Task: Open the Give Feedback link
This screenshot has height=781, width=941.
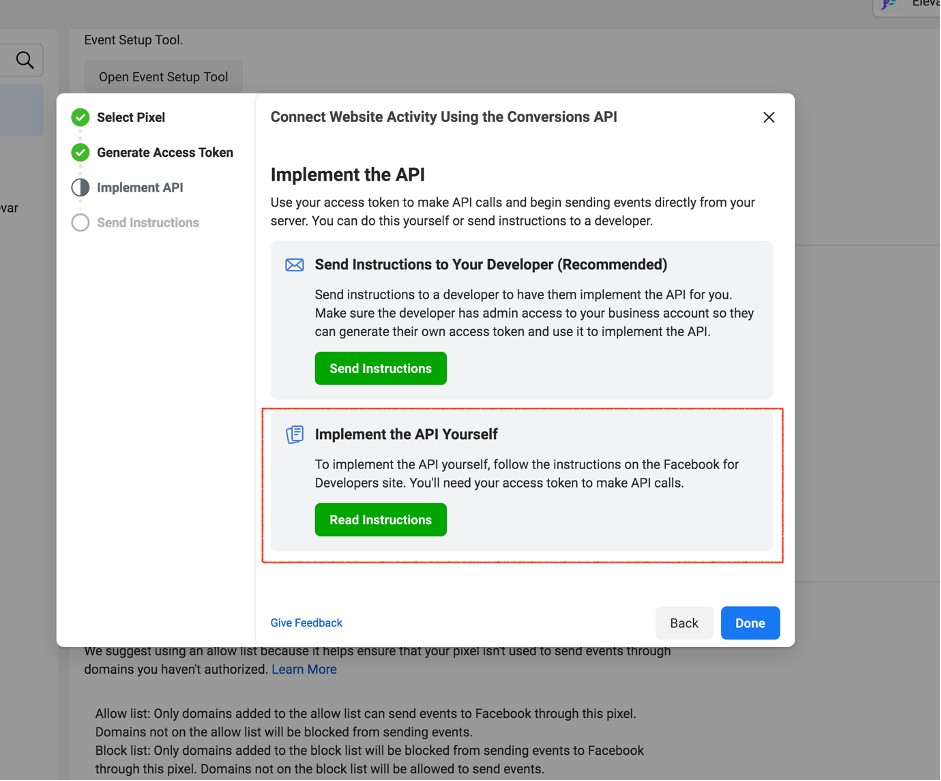Action: coord(306,623)
